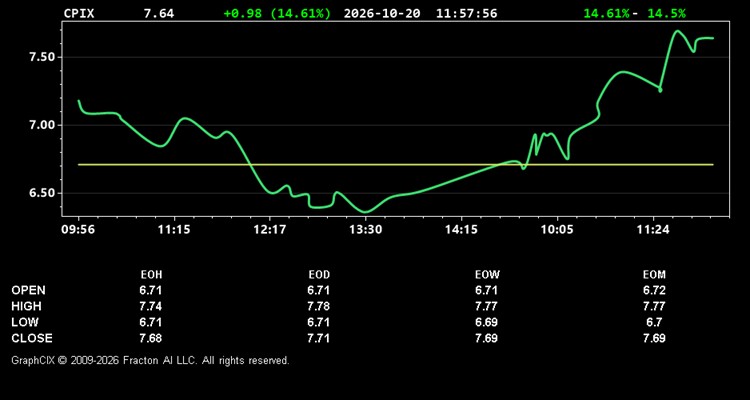Click the HIGH row label
The image size is (750, 400).
[x=26, y=306]
